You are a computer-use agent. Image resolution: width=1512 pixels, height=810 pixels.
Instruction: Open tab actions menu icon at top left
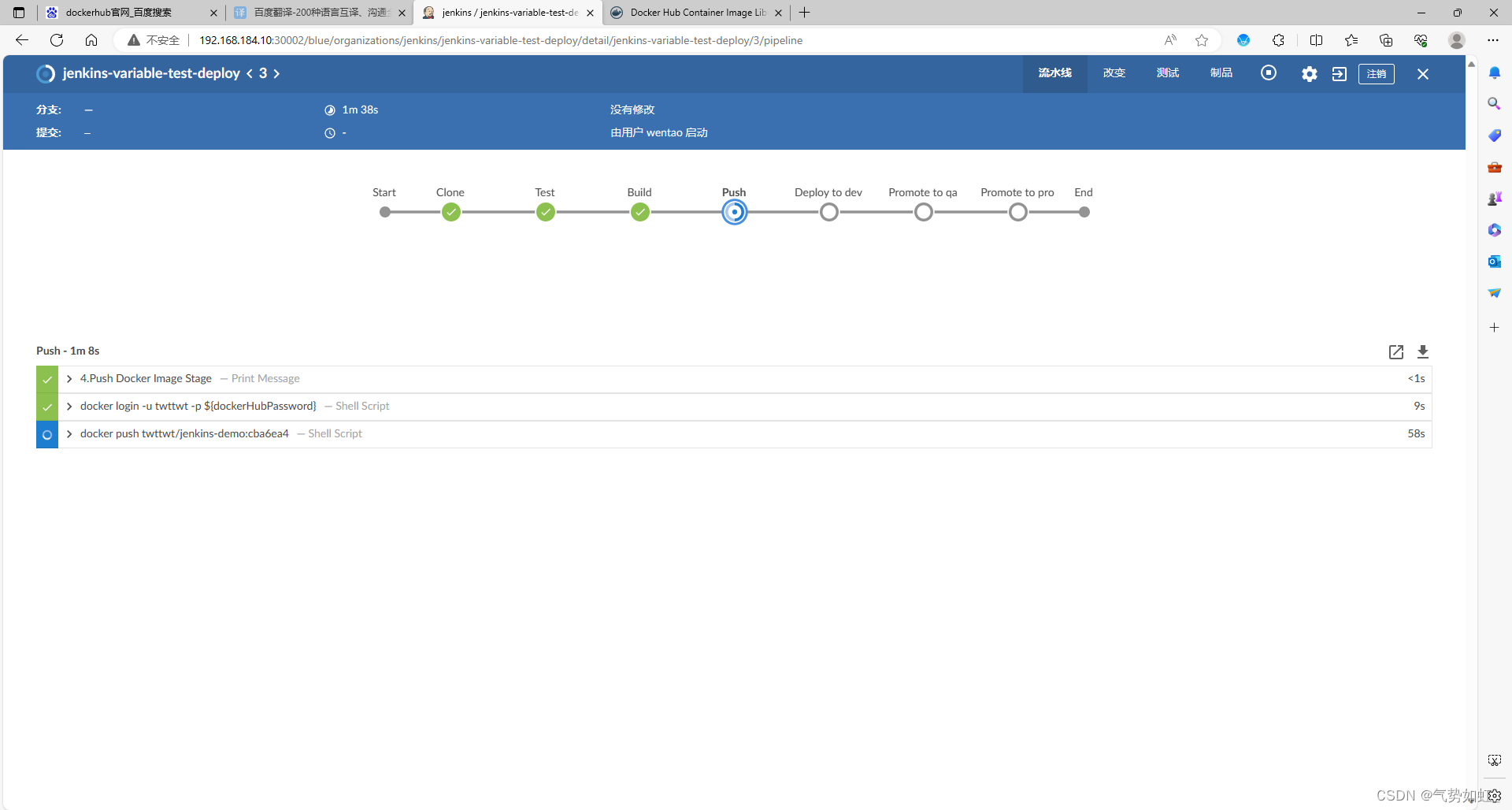tap(19, 13)
